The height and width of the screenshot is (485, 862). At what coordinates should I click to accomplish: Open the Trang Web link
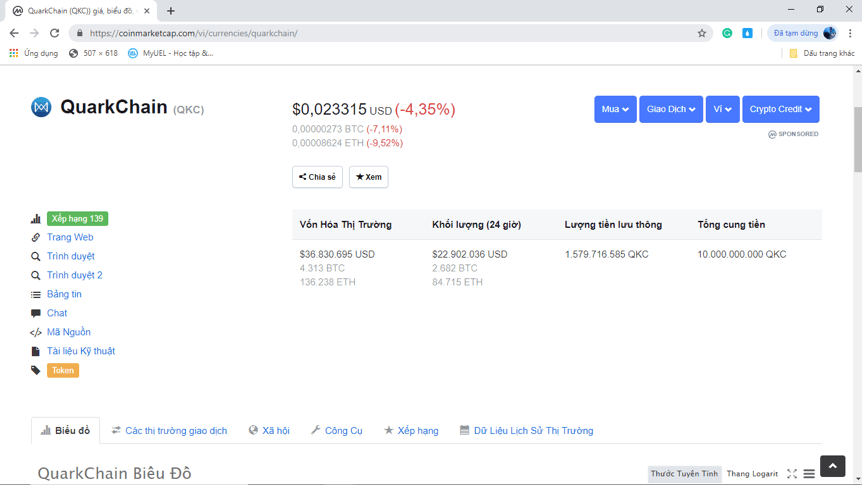[x=70, y=237]
